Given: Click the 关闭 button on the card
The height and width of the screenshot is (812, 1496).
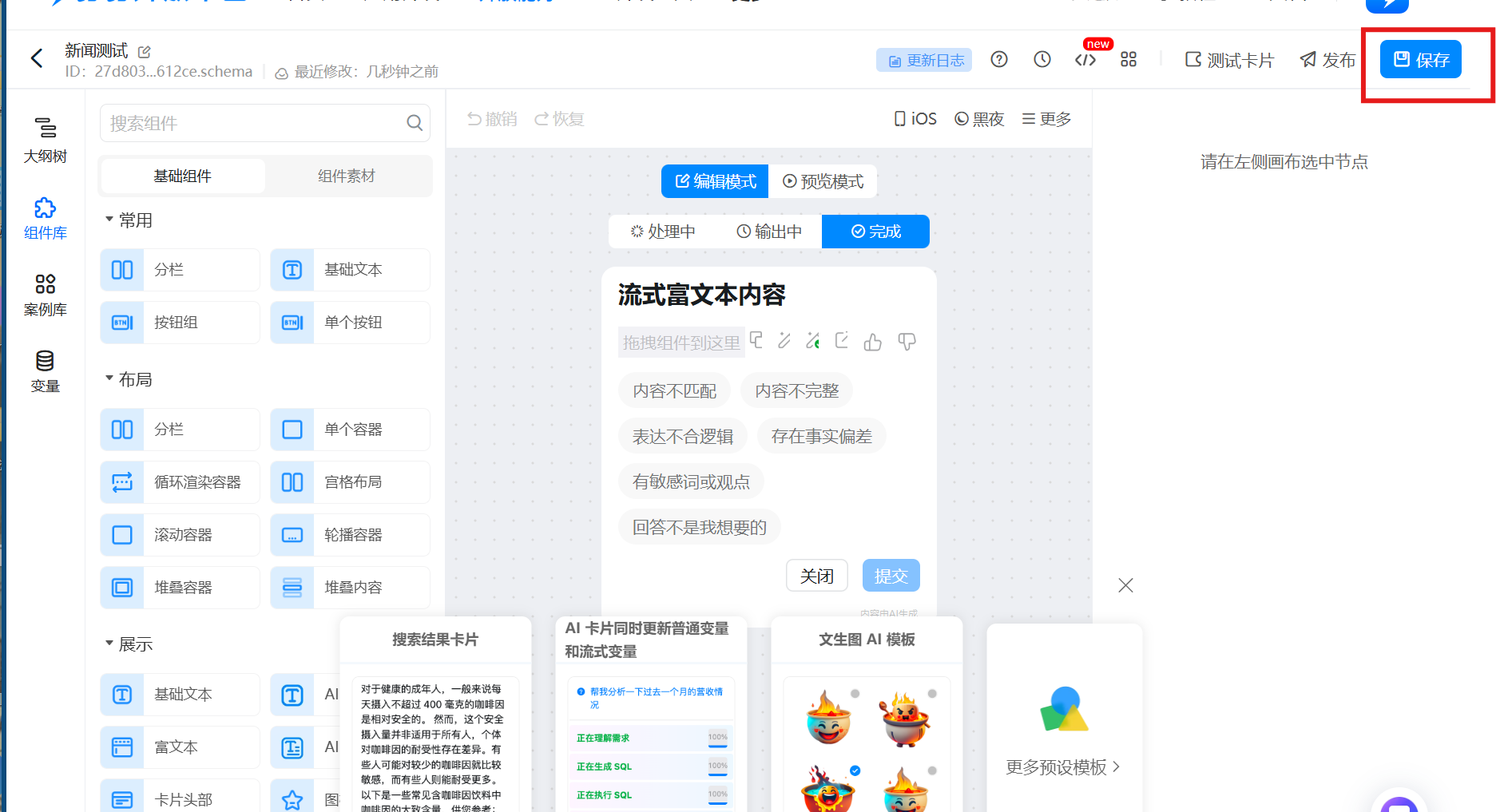Looking at the screenshot, I should click(x=817, y=576).
